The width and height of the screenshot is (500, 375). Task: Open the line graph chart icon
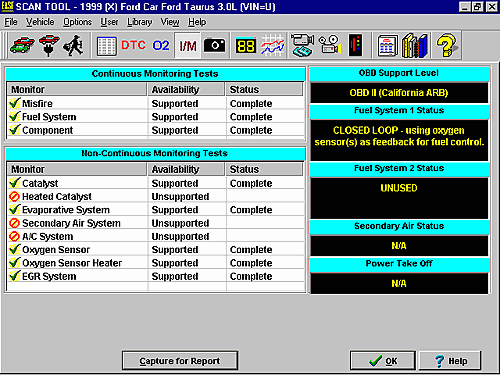point(273,45)
